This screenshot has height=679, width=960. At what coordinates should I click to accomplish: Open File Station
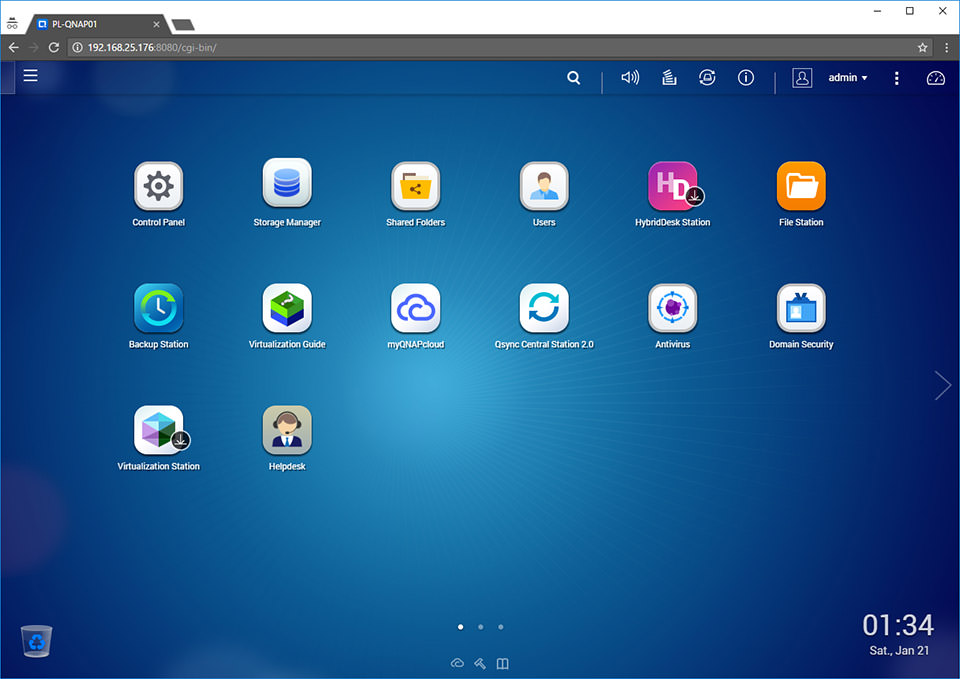pyautogui.click(x=801, y=186)
